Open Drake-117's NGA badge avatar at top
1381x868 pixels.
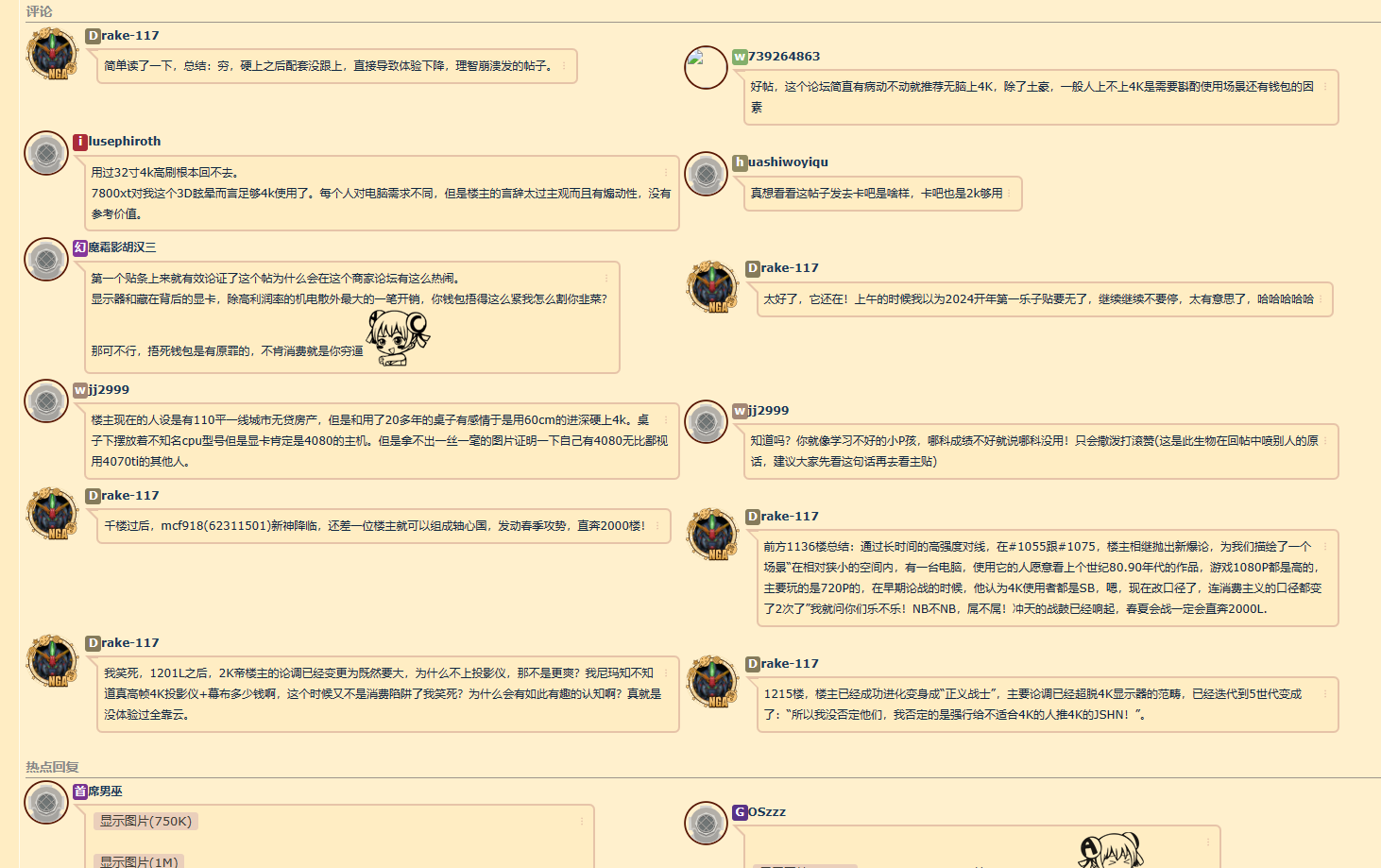click(50, 55)
